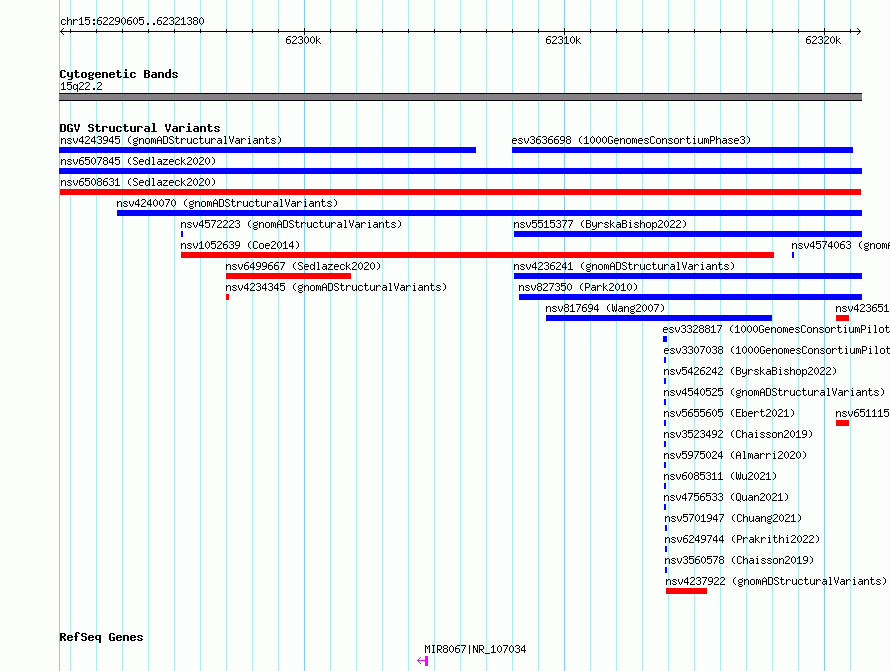Click the red bar under nsv4237922

click(x=686, y=591)
